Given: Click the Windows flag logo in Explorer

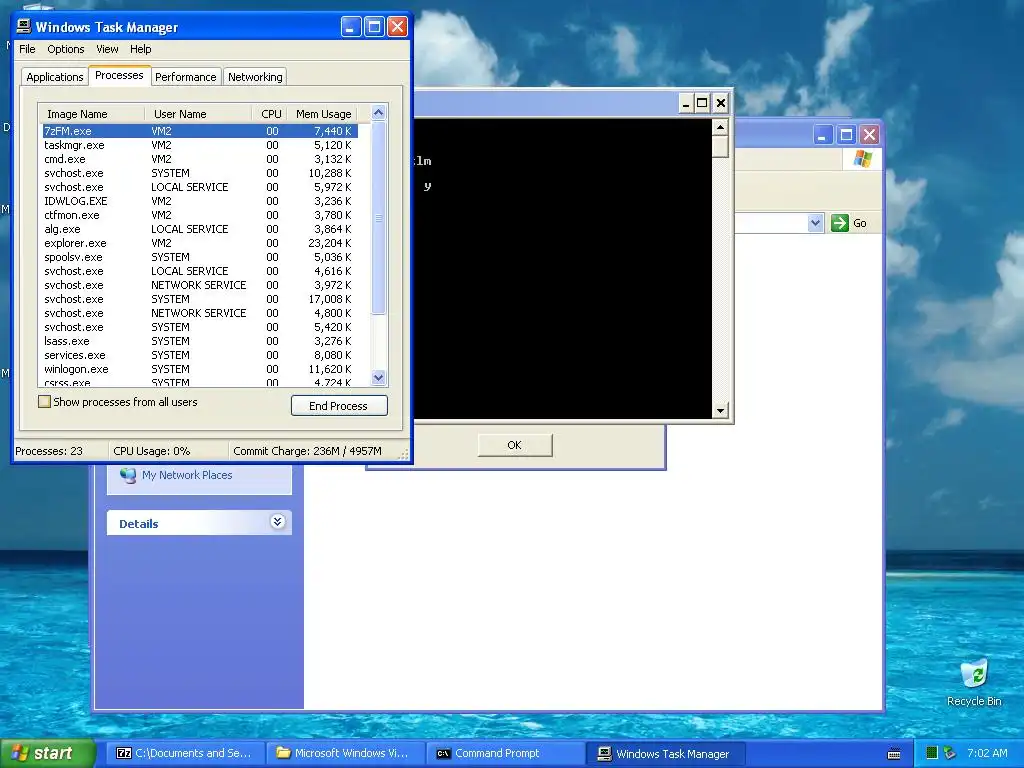Looking at the screenshot, I should [x=863, y=159].
